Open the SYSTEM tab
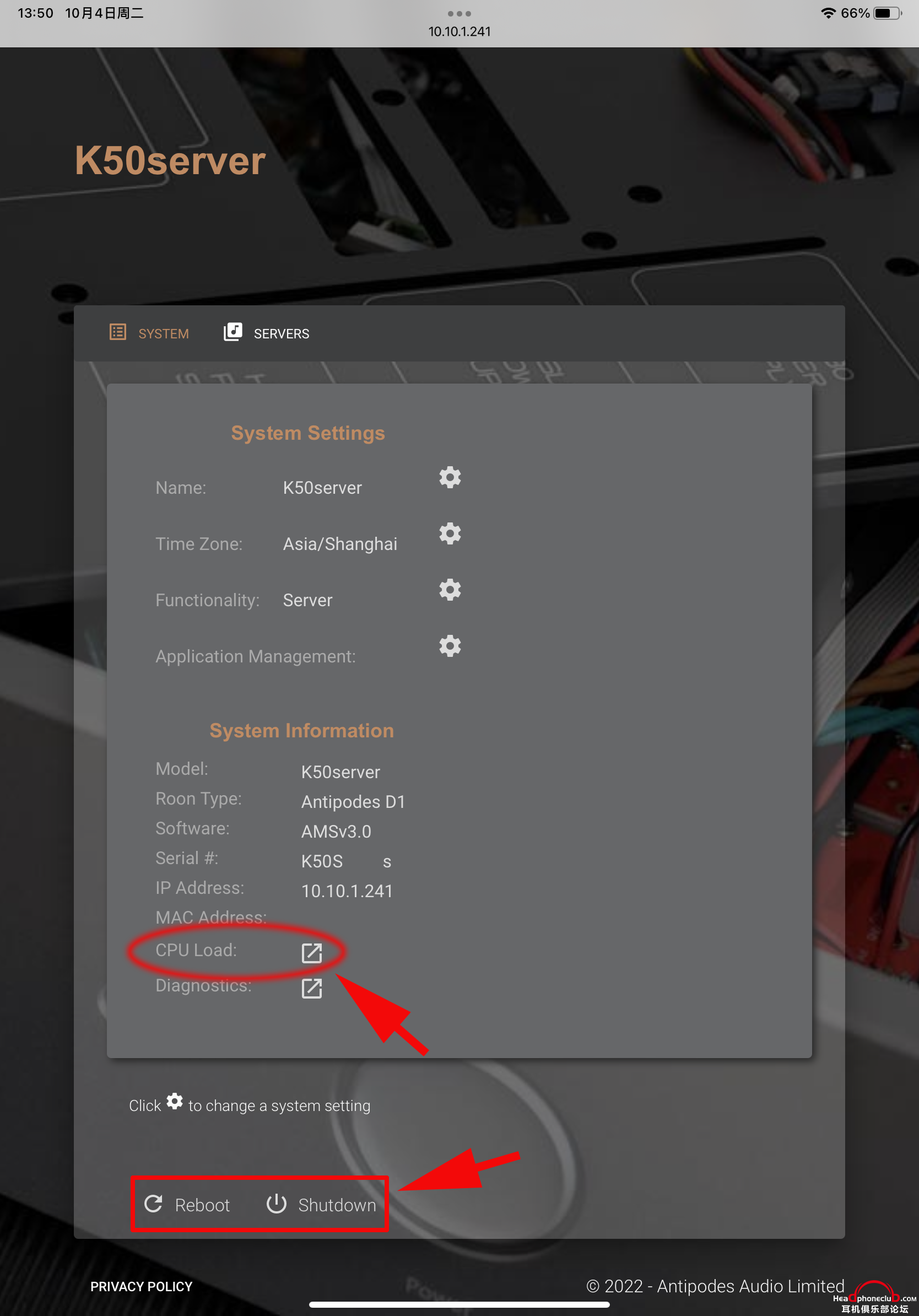919x1316 pixels. tap(149, 333)
